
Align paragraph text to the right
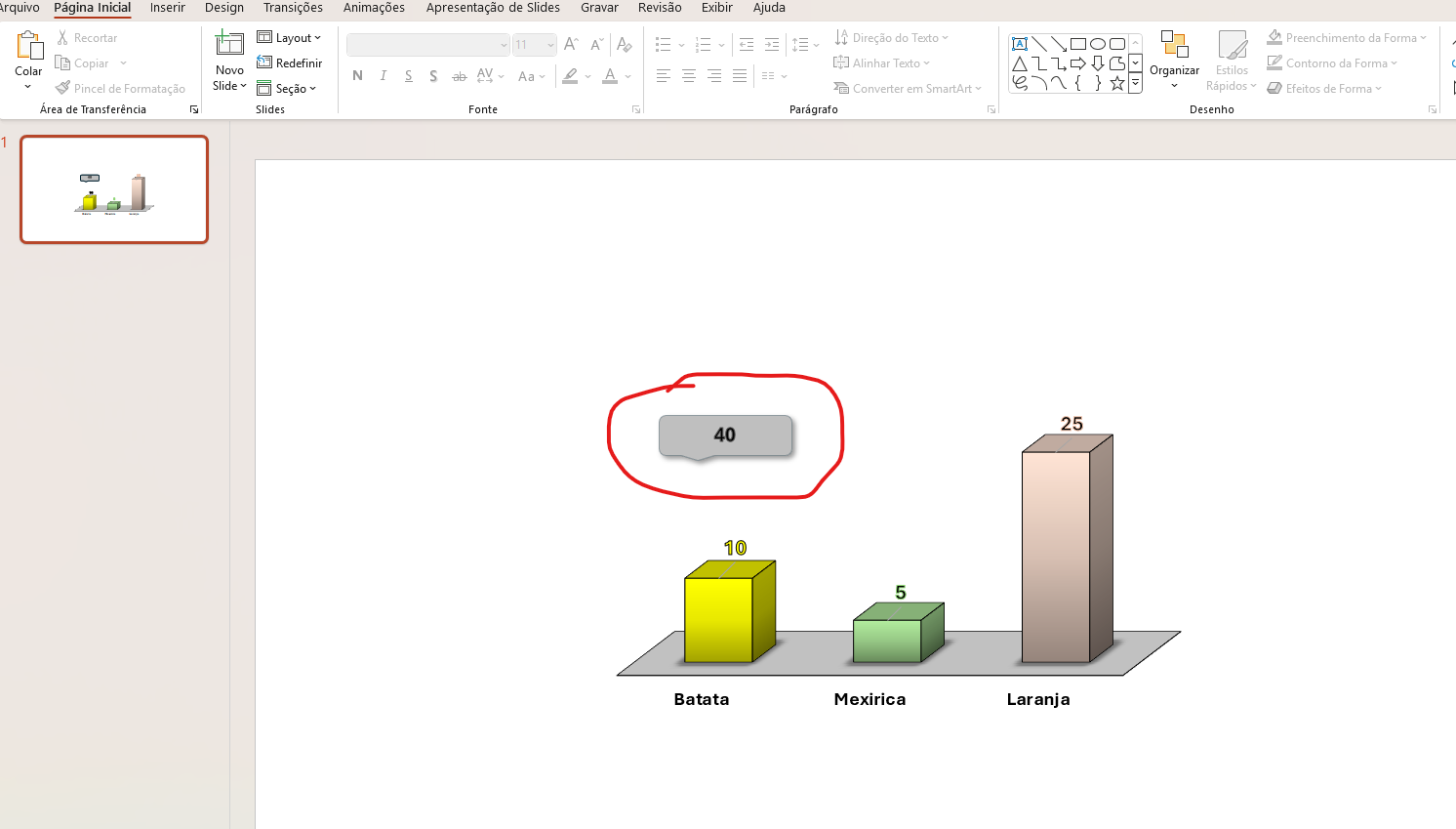714,76
